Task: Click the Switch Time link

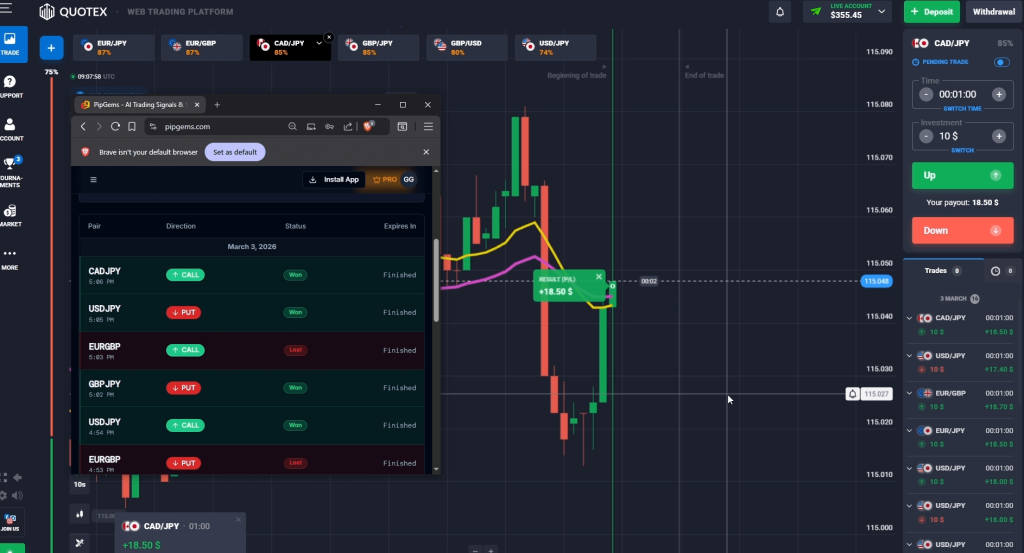Action: [963, 108]
